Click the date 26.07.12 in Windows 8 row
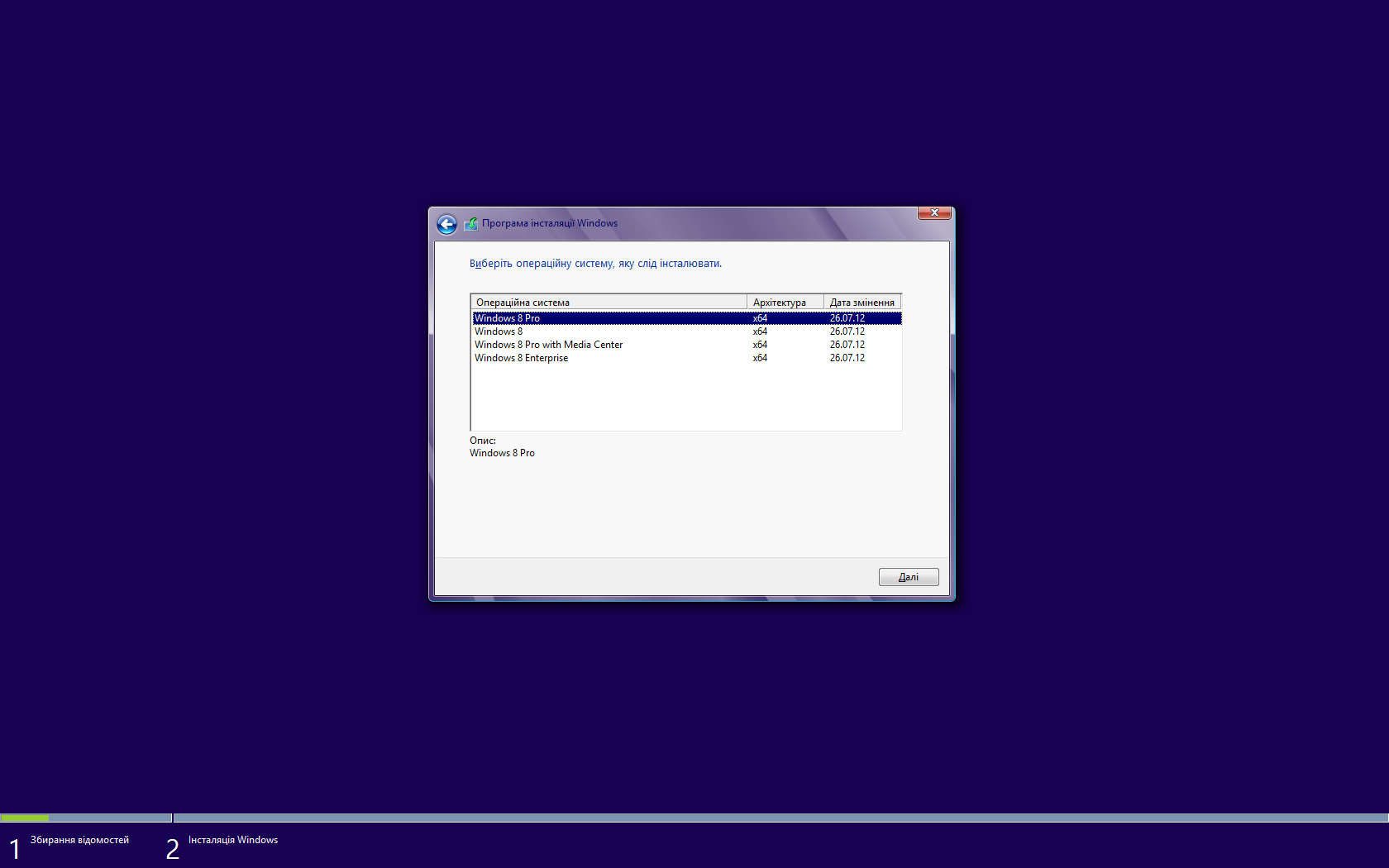Image resolution: width=1389 pixels, height=868 pixels. click(x=847, y=331)
